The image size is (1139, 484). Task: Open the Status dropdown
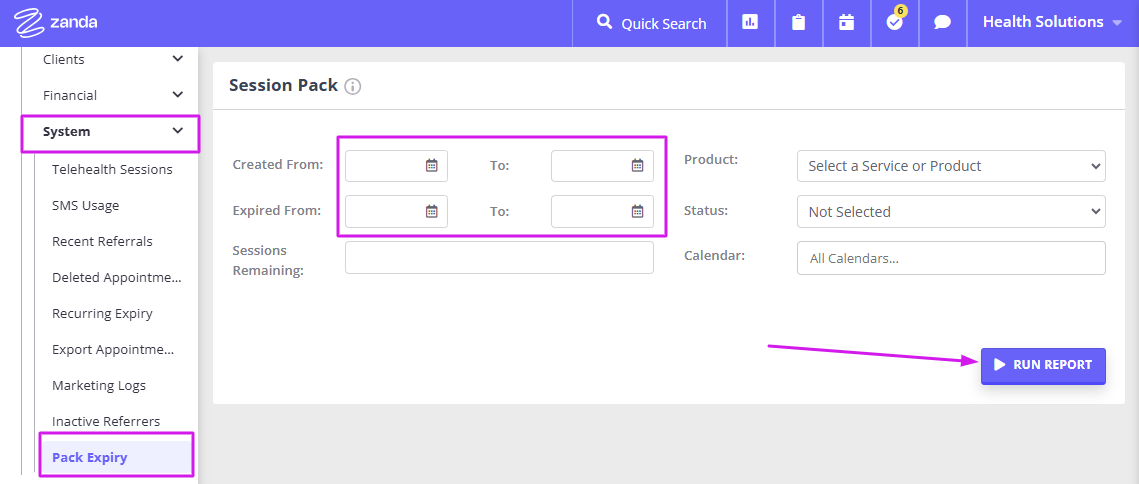(951, 211)
